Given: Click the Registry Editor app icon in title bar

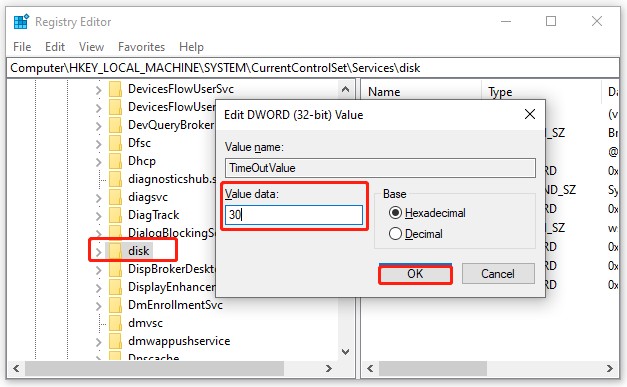Looking at the screenshot, I should [x=21, y=22].
